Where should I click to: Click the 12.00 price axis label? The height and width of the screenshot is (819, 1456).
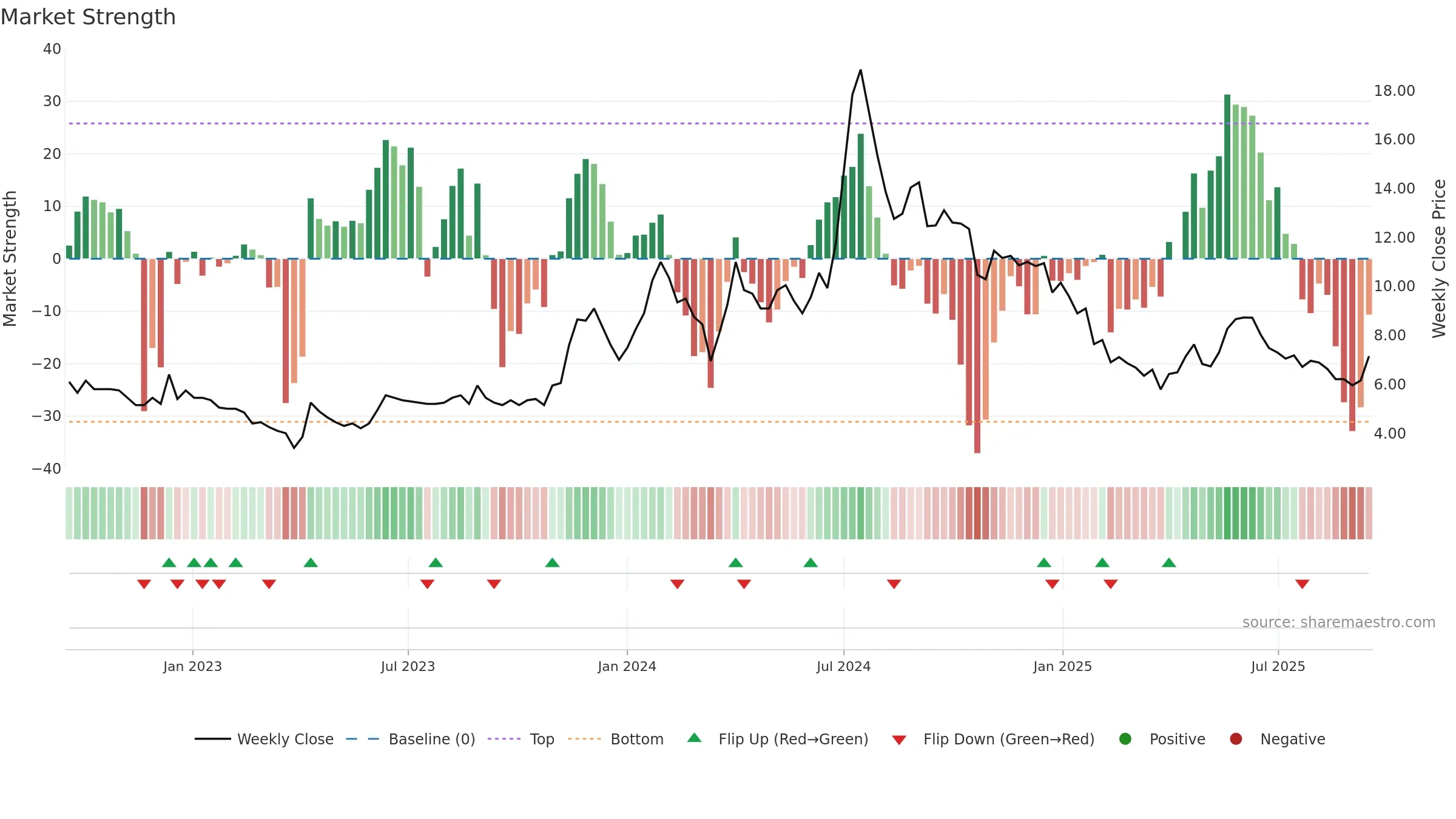point(1394,238)
